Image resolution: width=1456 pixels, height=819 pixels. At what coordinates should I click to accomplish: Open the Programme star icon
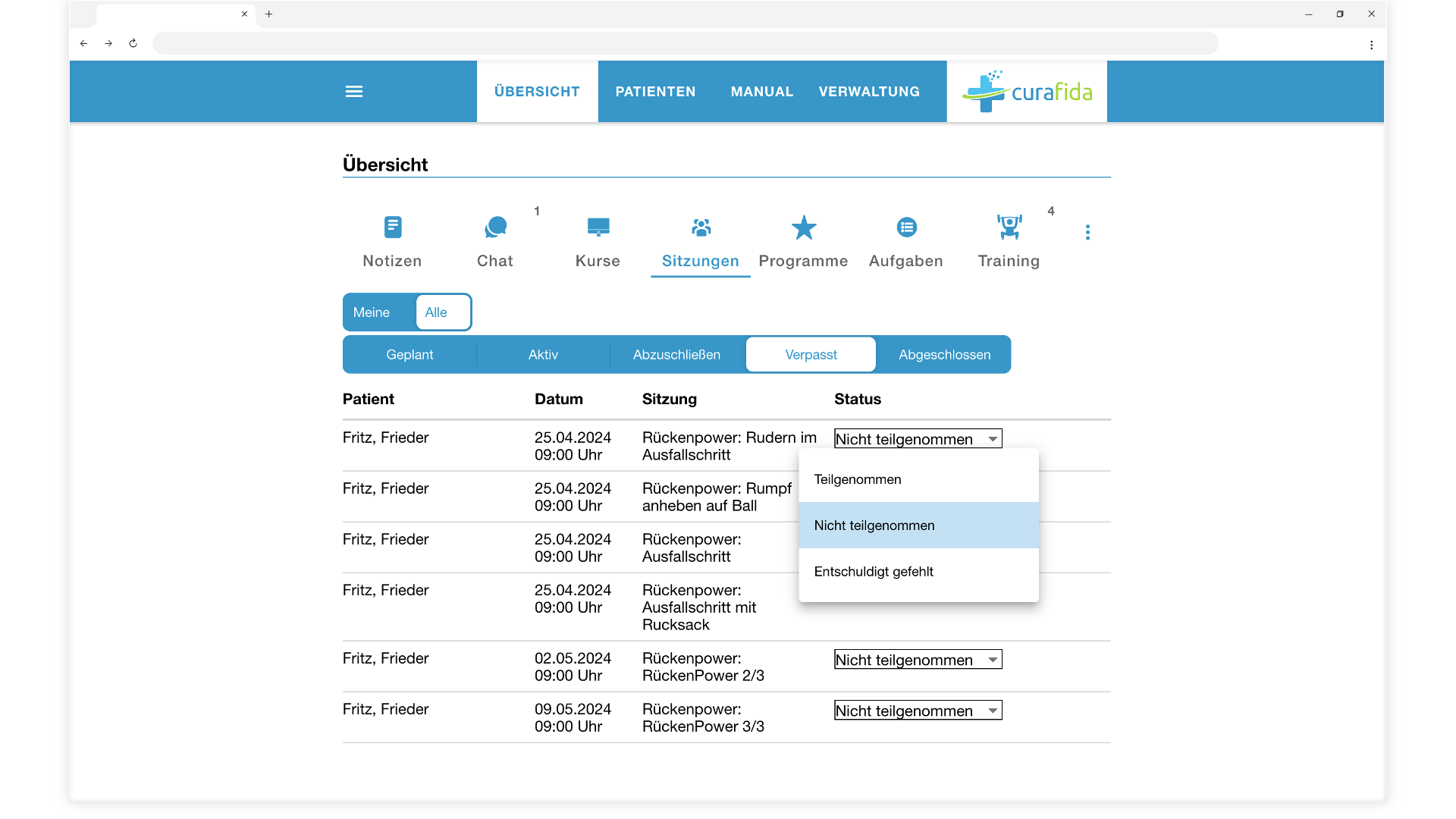coord(804,227)
